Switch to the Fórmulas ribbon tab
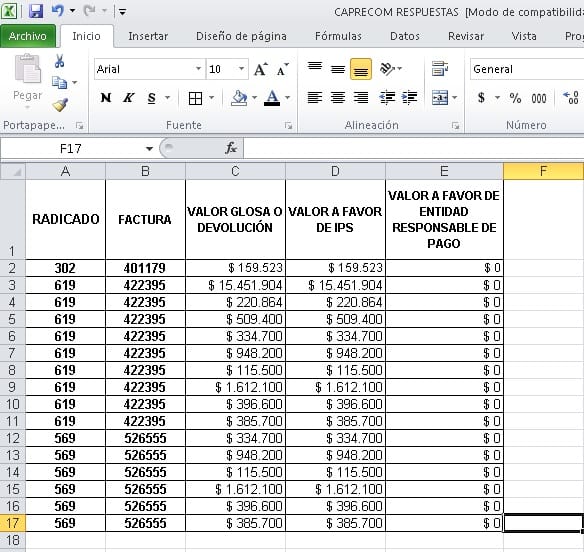Image resolution: width=584 pixels, height=552 pixels. pyautogui.click(x=338, y=36)
